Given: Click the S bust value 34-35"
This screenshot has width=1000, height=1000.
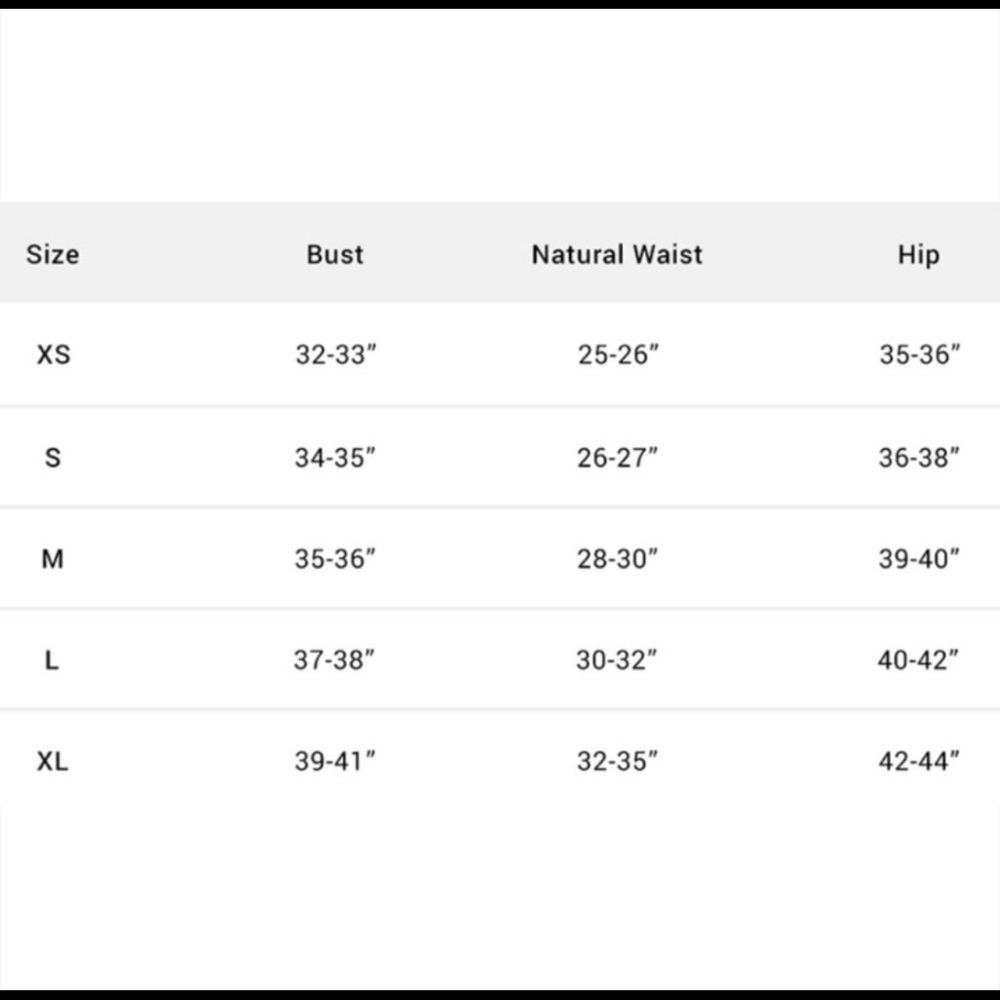Looking at the screenshot, I should tap(335, 457).
